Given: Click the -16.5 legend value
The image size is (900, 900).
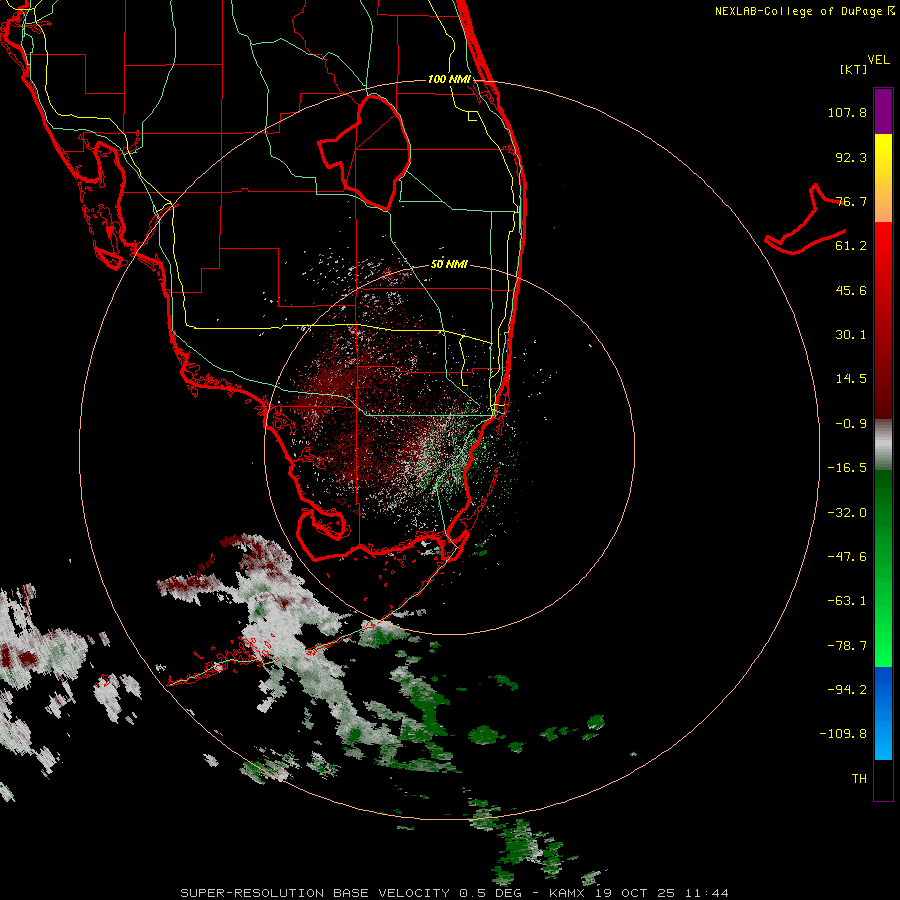Looking at the screenshot, I should point(847,468).
